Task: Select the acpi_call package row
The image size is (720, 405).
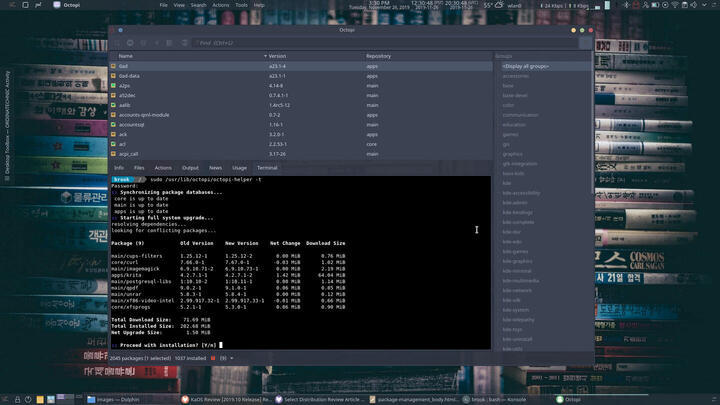Action: click(301, 154)
